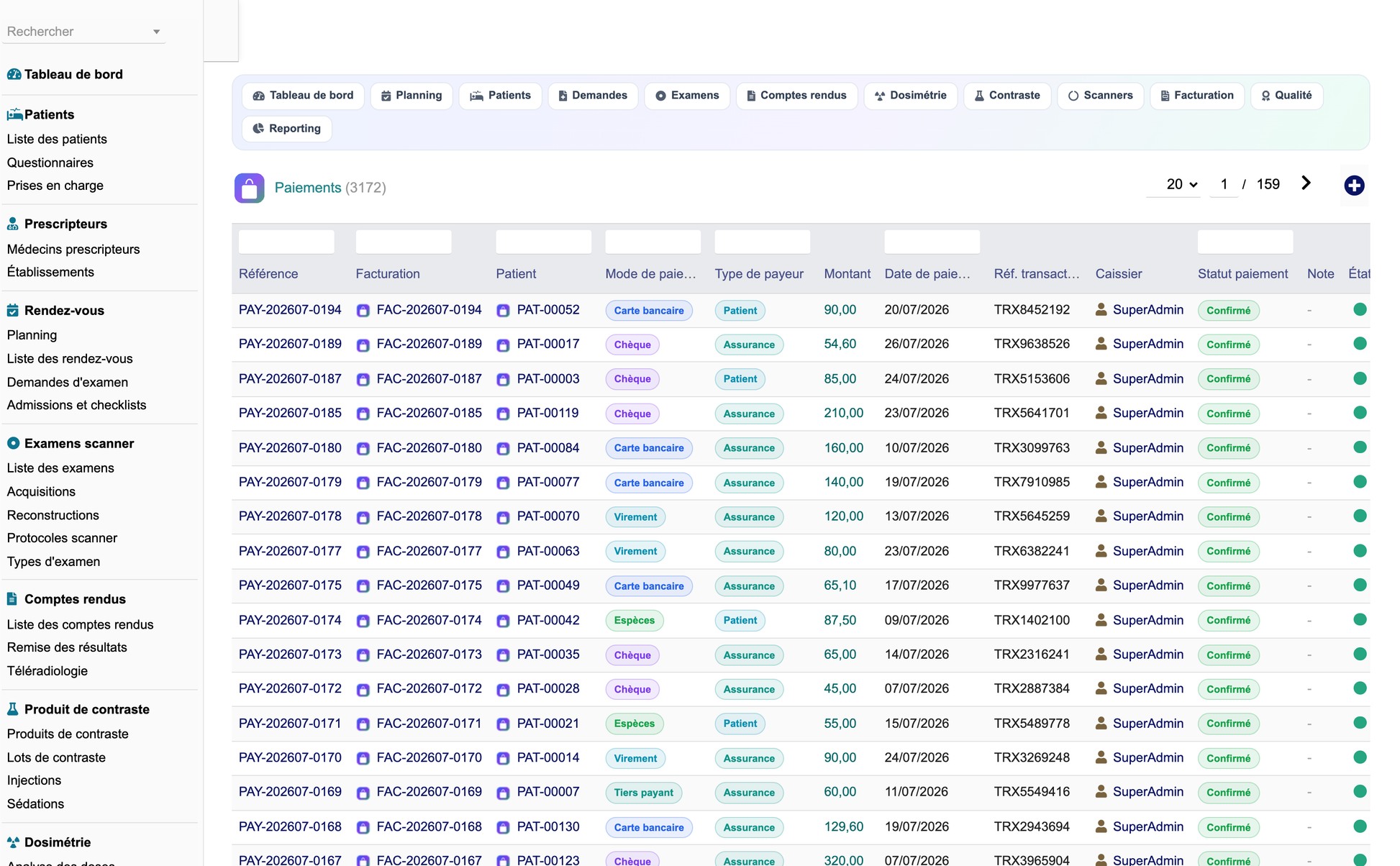
Task: Open Liste des rendez-vous in sidebar
Action: click(70, 359)
